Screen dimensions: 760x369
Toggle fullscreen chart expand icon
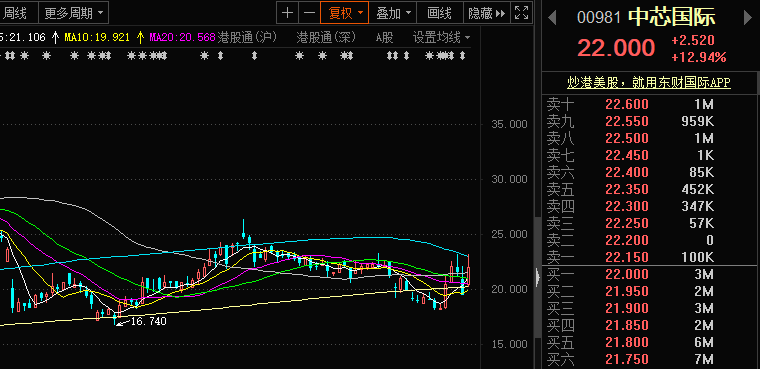[x=521, y=13]
